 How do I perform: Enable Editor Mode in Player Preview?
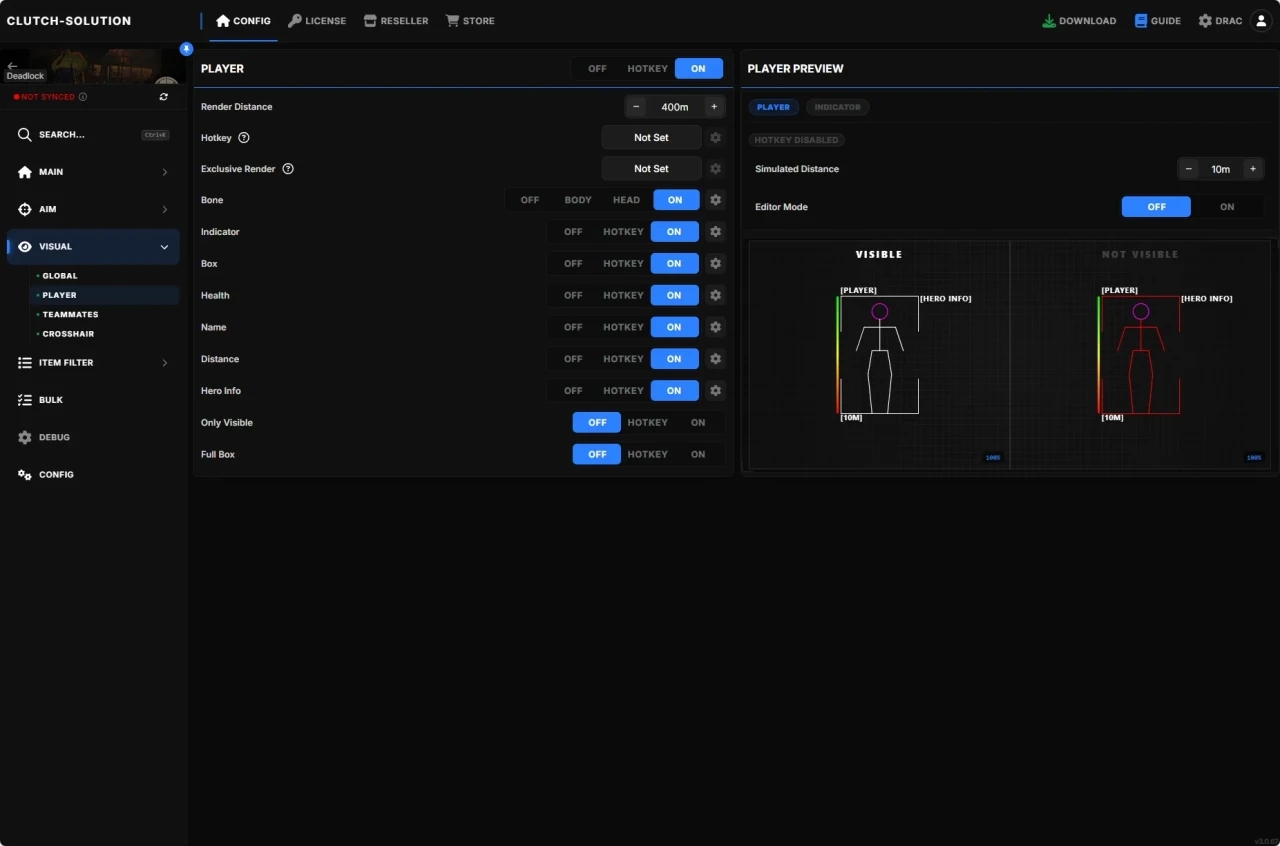click(x=1227, y=207)
